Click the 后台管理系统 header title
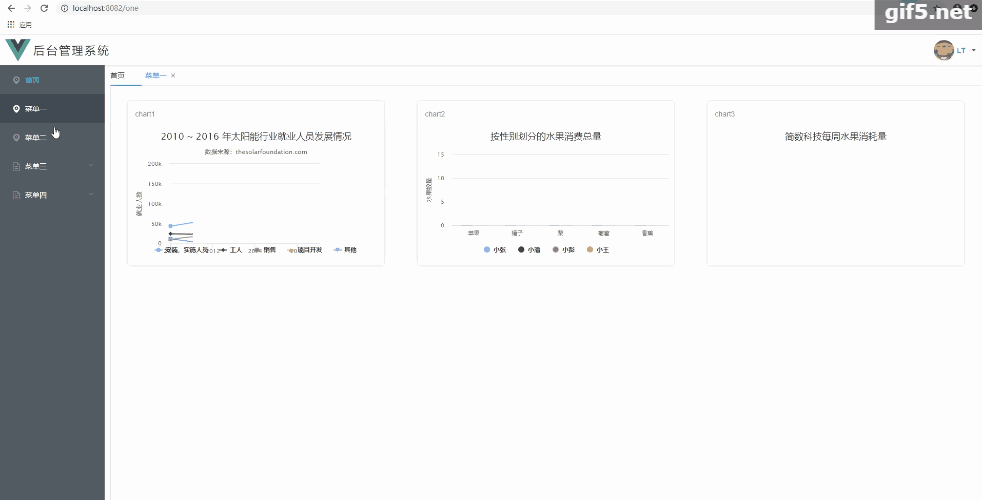Viewport: 982px width, 500px height. pos(71,51)
